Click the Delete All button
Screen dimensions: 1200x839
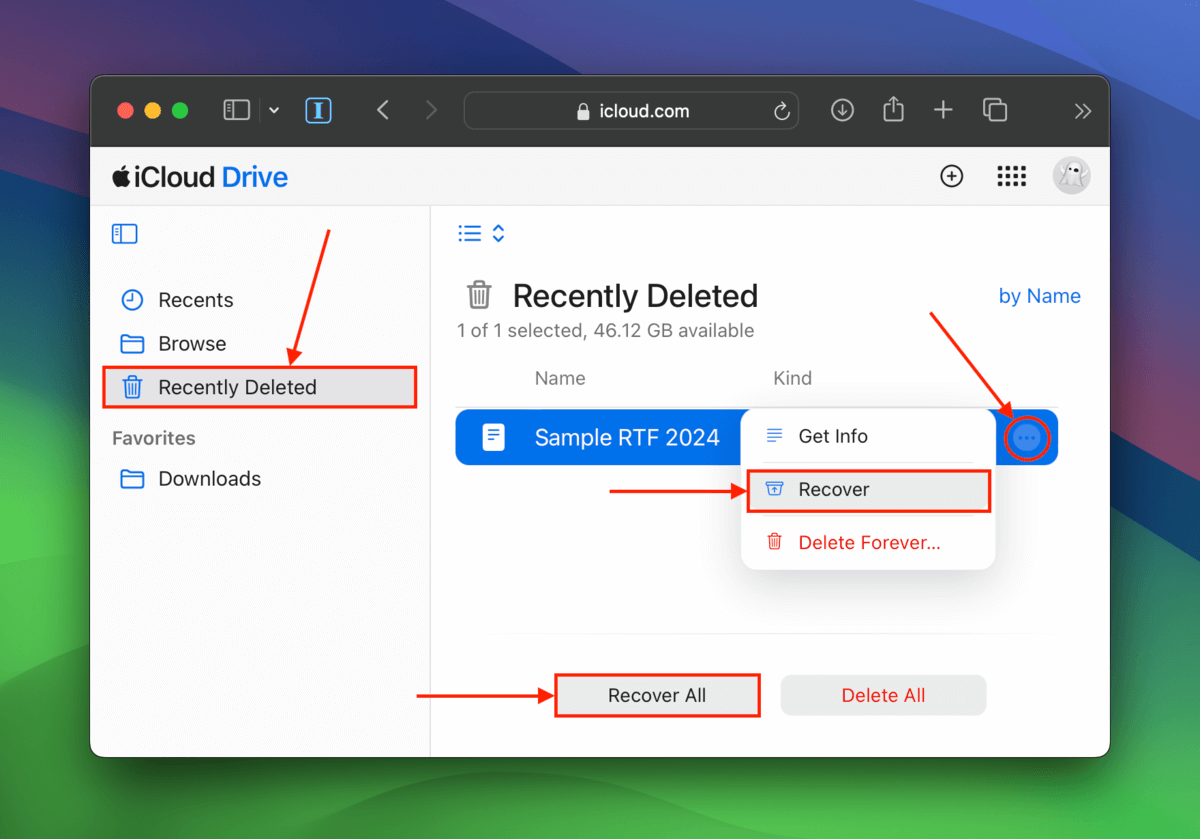pyautogui.click(x=883, y=695)
